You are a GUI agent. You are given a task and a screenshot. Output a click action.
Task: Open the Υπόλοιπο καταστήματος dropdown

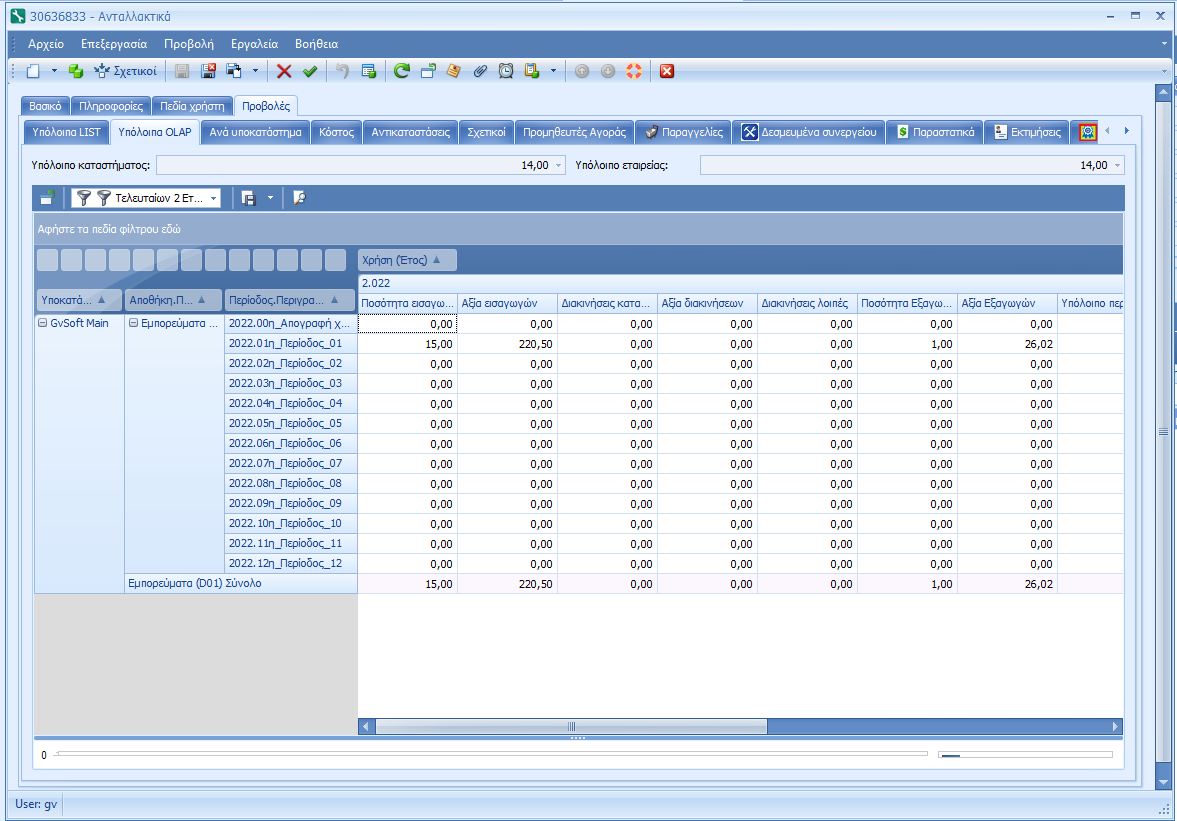point(559,165)
